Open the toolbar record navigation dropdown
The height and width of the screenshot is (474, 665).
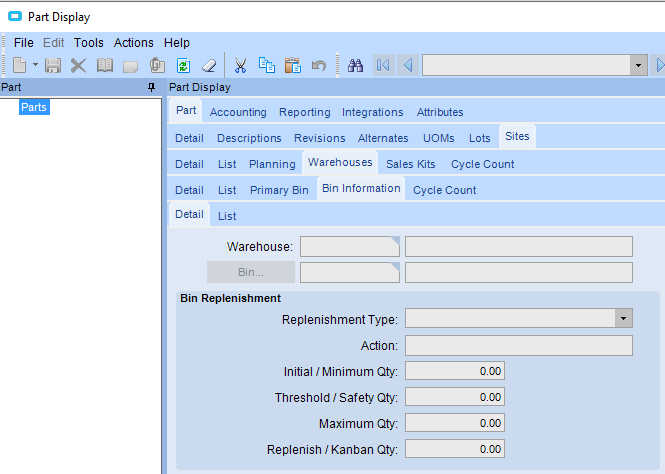(x=638, y=65)
